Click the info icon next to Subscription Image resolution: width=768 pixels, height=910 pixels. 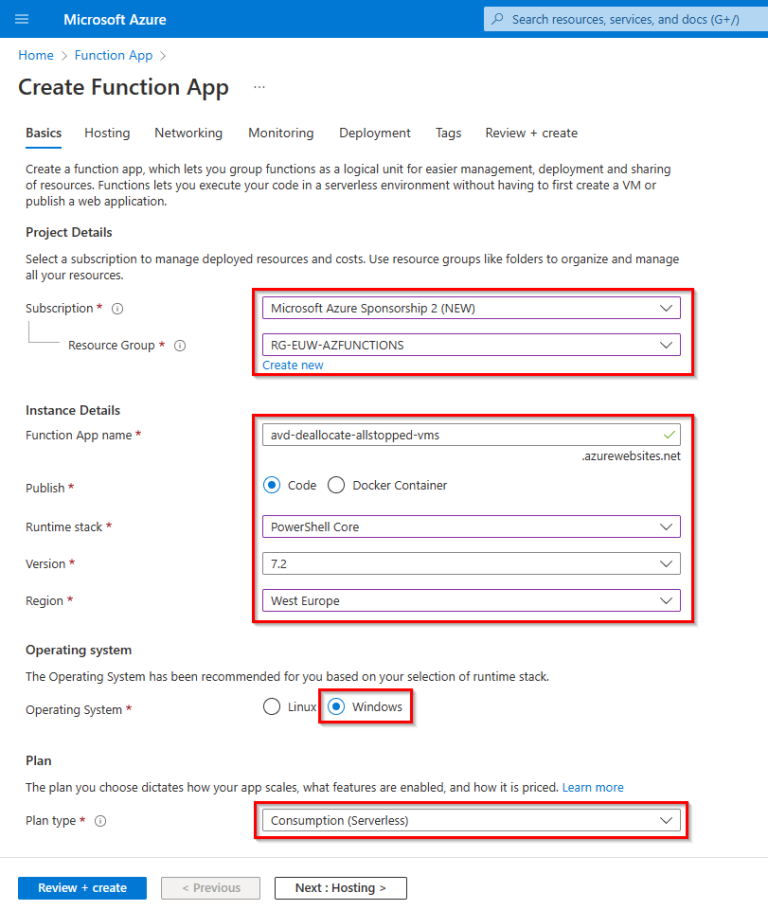pyautogui.click(x=117, y=308)
